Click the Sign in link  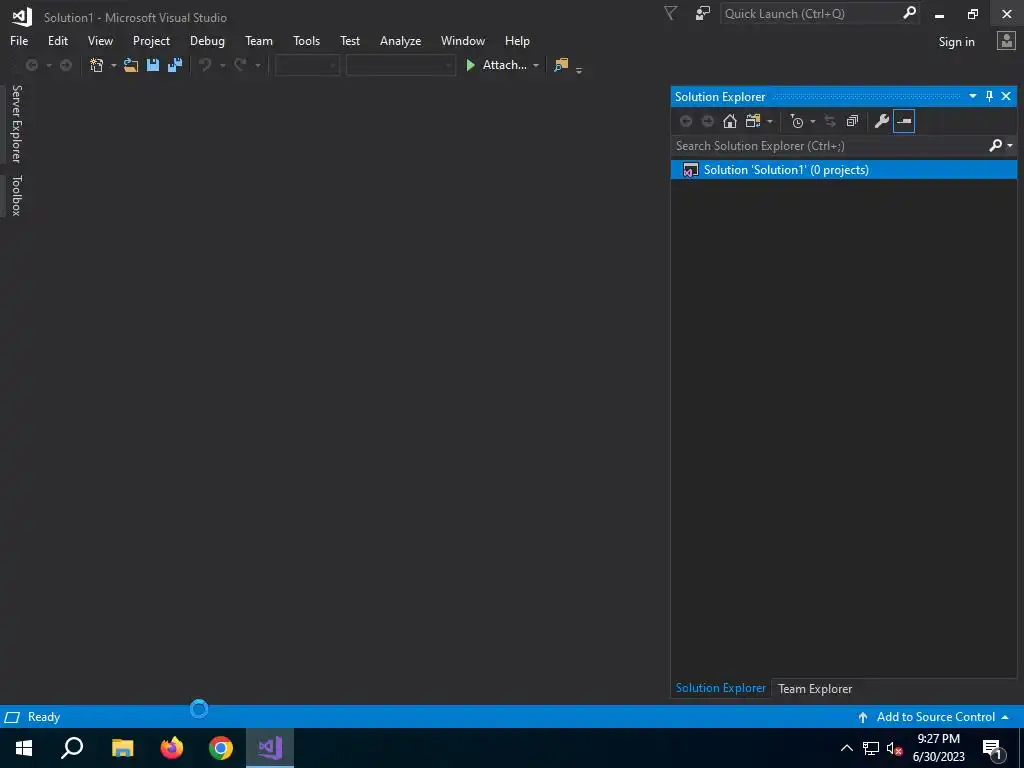pyautogui.click(x=956, y=42)
